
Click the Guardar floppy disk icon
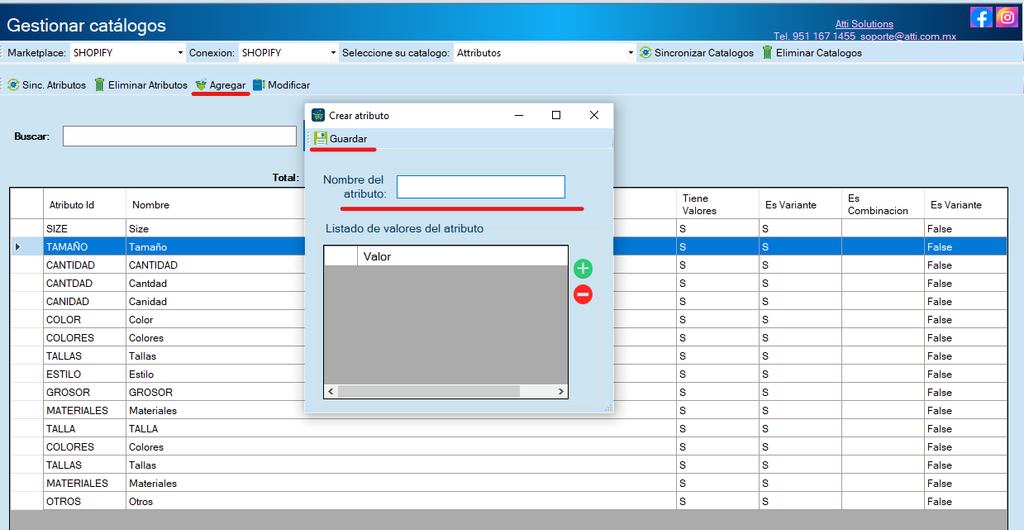[x=321, y=138]
